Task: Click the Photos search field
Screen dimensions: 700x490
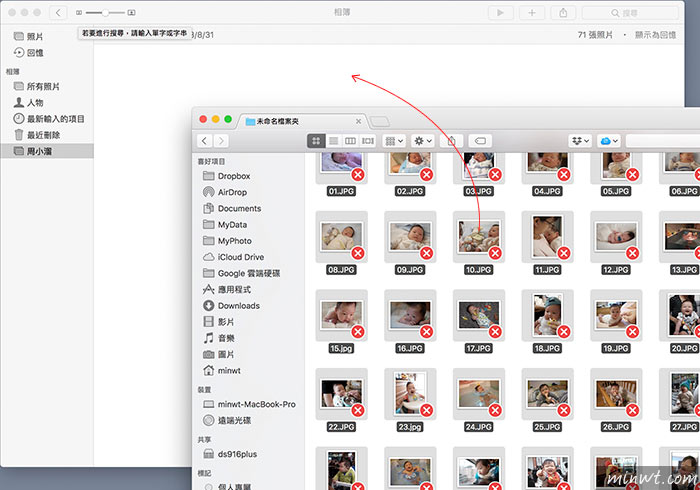Action: (x=629, y=12)
